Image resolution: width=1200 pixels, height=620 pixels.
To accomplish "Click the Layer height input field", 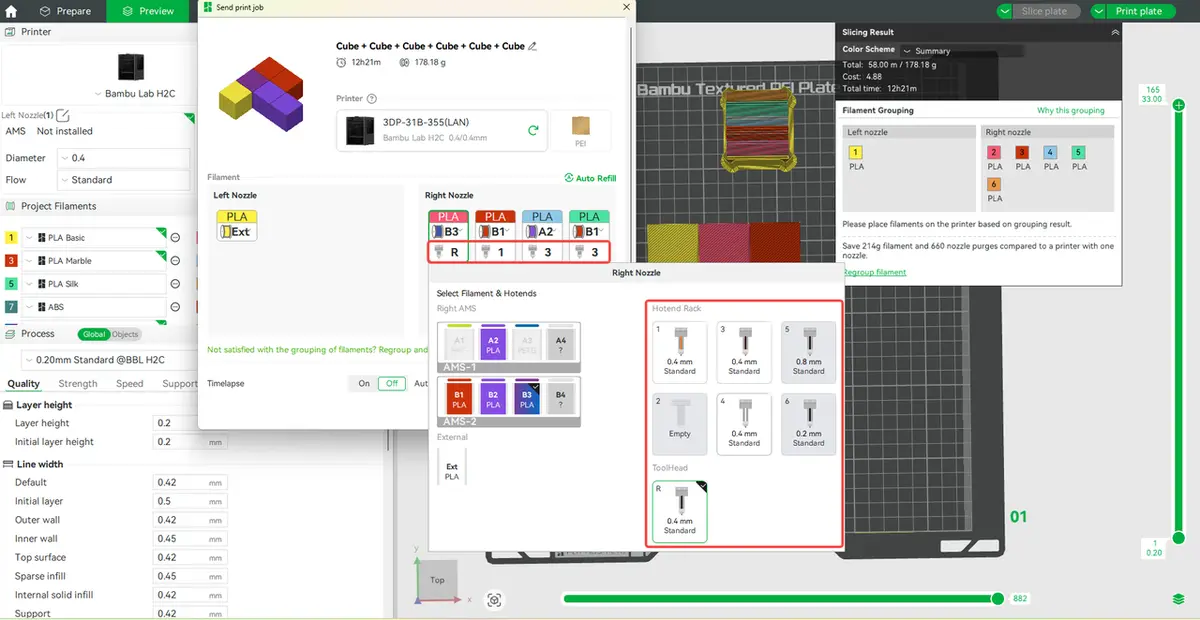I will pos(190,423).
